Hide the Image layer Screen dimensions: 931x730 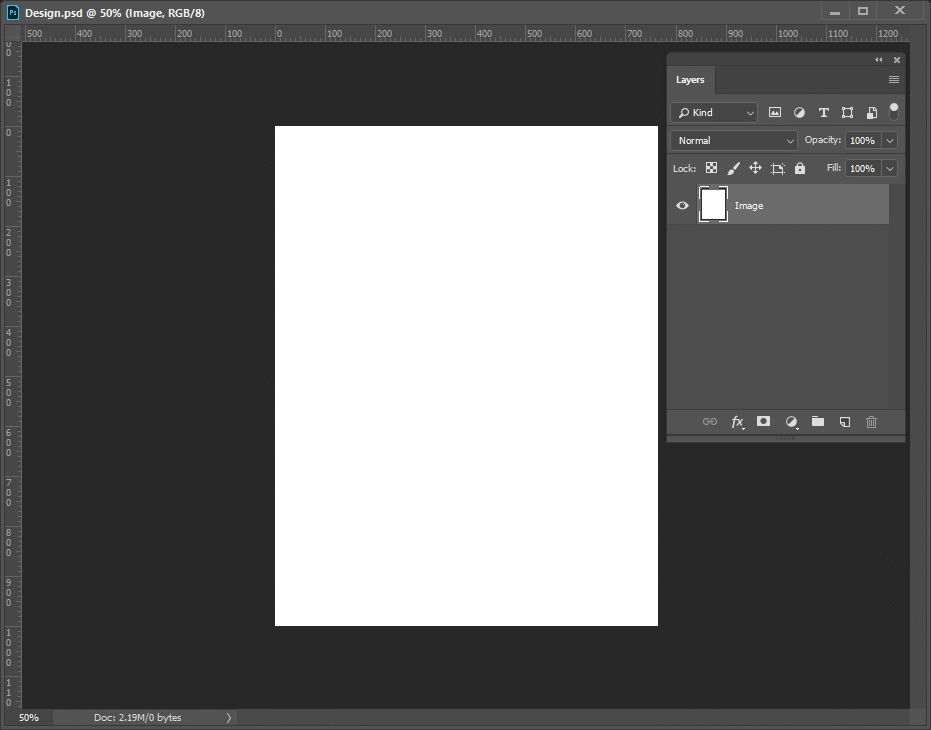(x=682, y=205)
